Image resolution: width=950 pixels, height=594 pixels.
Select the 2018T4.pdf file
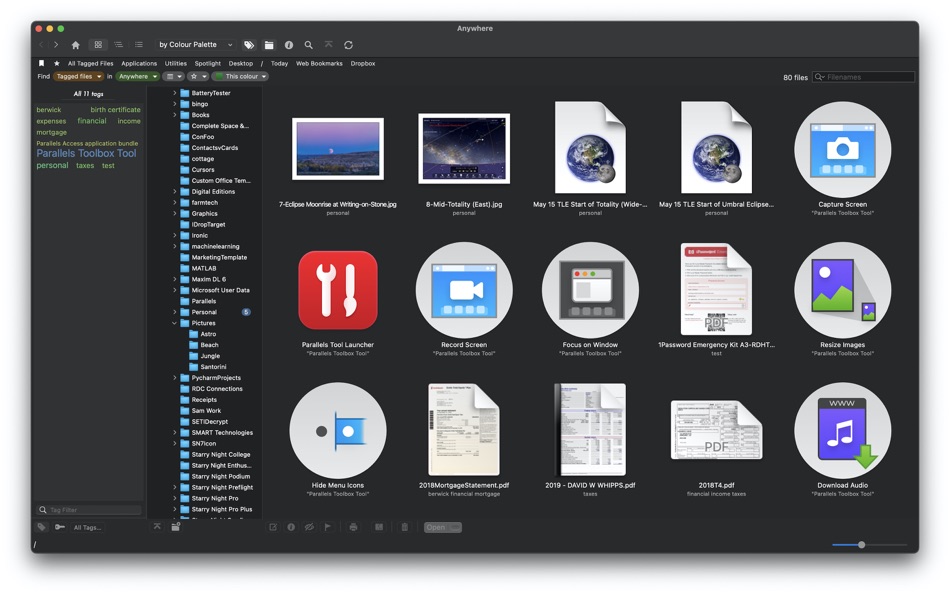pos(716,430)
